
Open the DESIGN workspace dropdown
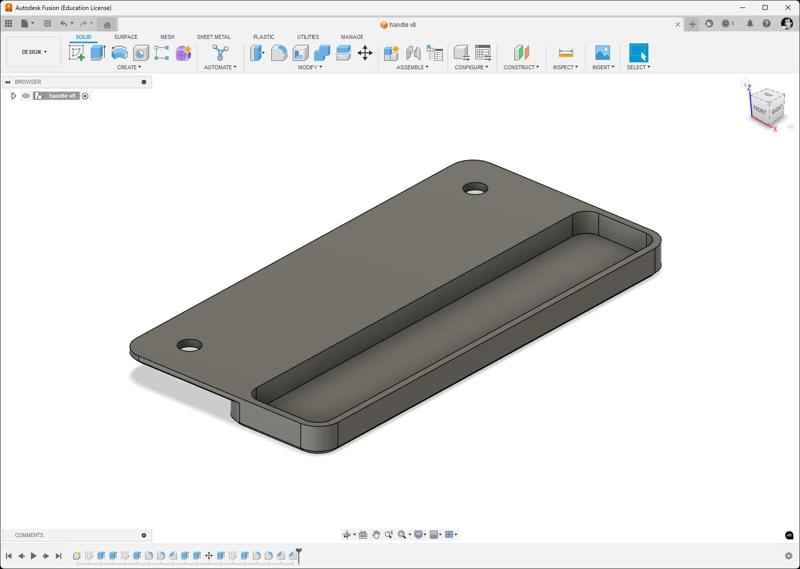click(34, 52)
